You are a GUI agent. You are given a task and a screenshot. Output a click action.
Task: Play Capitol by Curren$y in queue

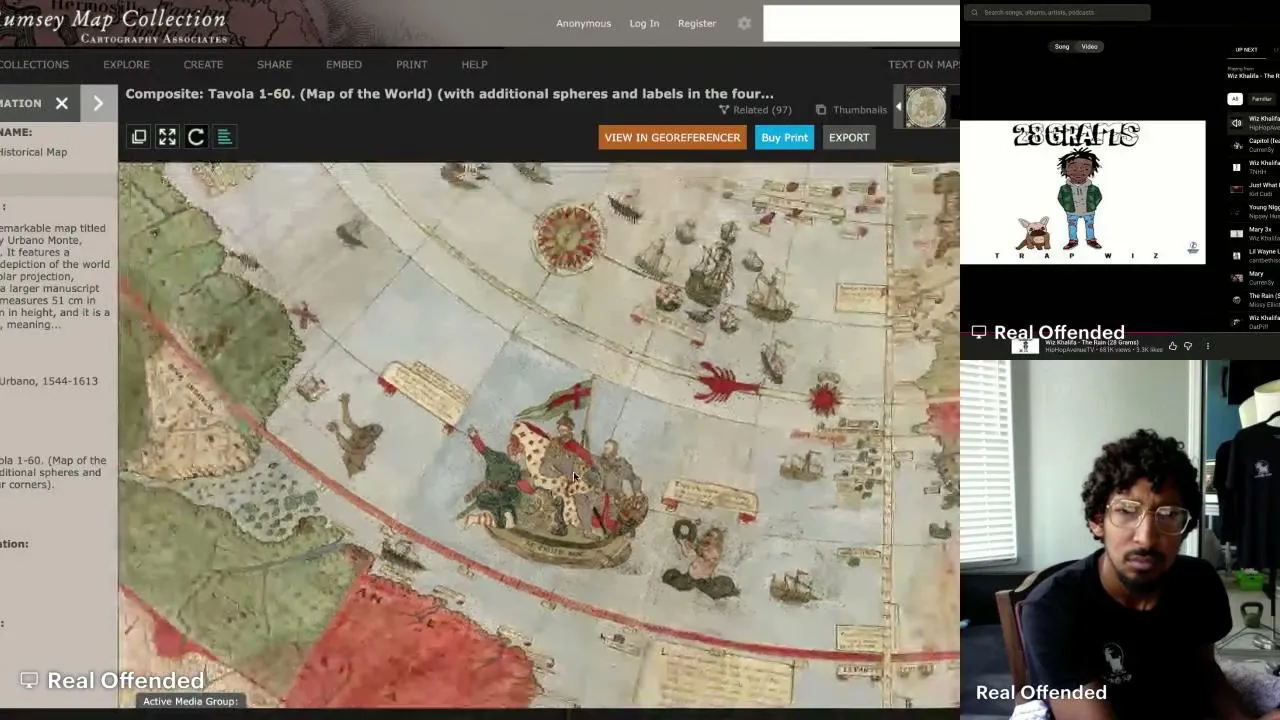pyautogui.click(x=1254, y=145)
